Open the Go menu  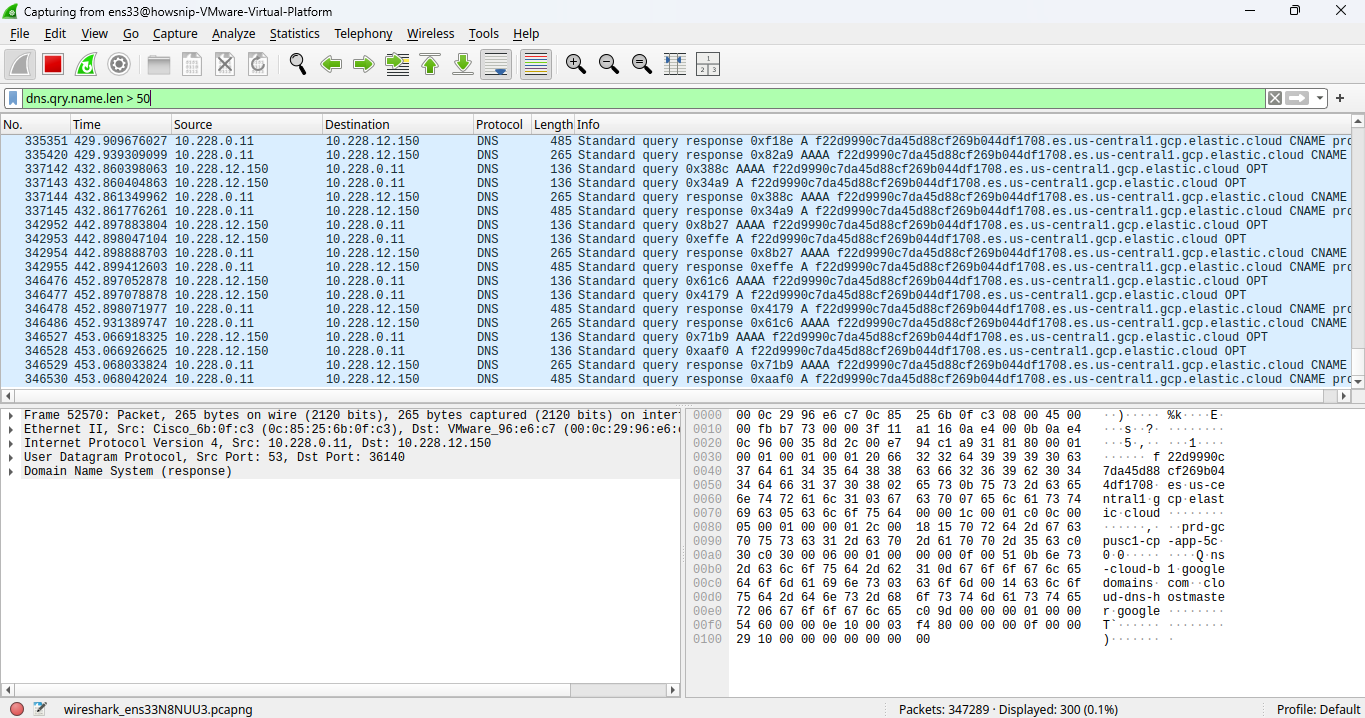[x=131, y=33]
